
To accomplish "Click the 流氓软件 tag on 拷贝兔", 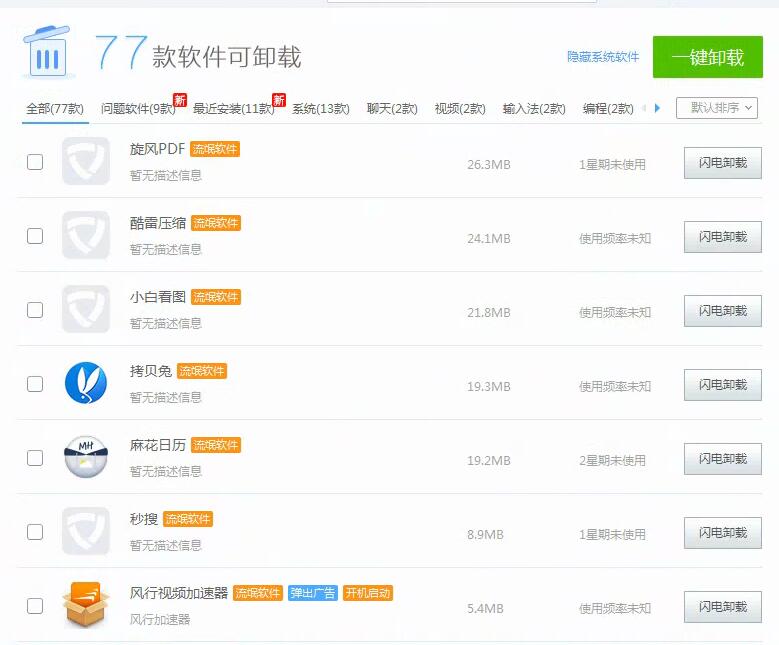I will coord(202,371).
